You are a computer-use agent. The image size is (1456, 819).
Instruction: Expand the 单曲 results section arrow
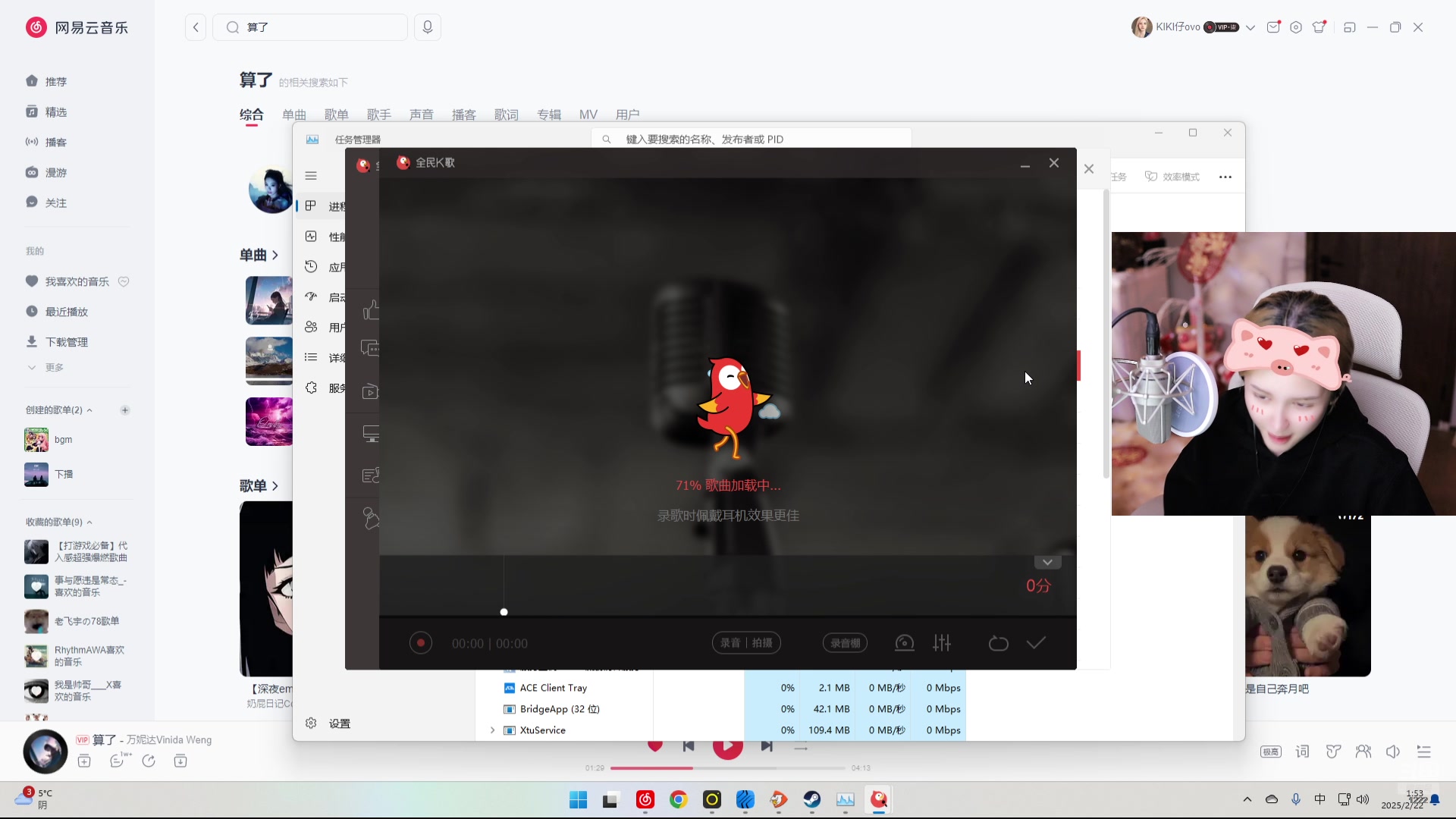(x=275, y=255)
